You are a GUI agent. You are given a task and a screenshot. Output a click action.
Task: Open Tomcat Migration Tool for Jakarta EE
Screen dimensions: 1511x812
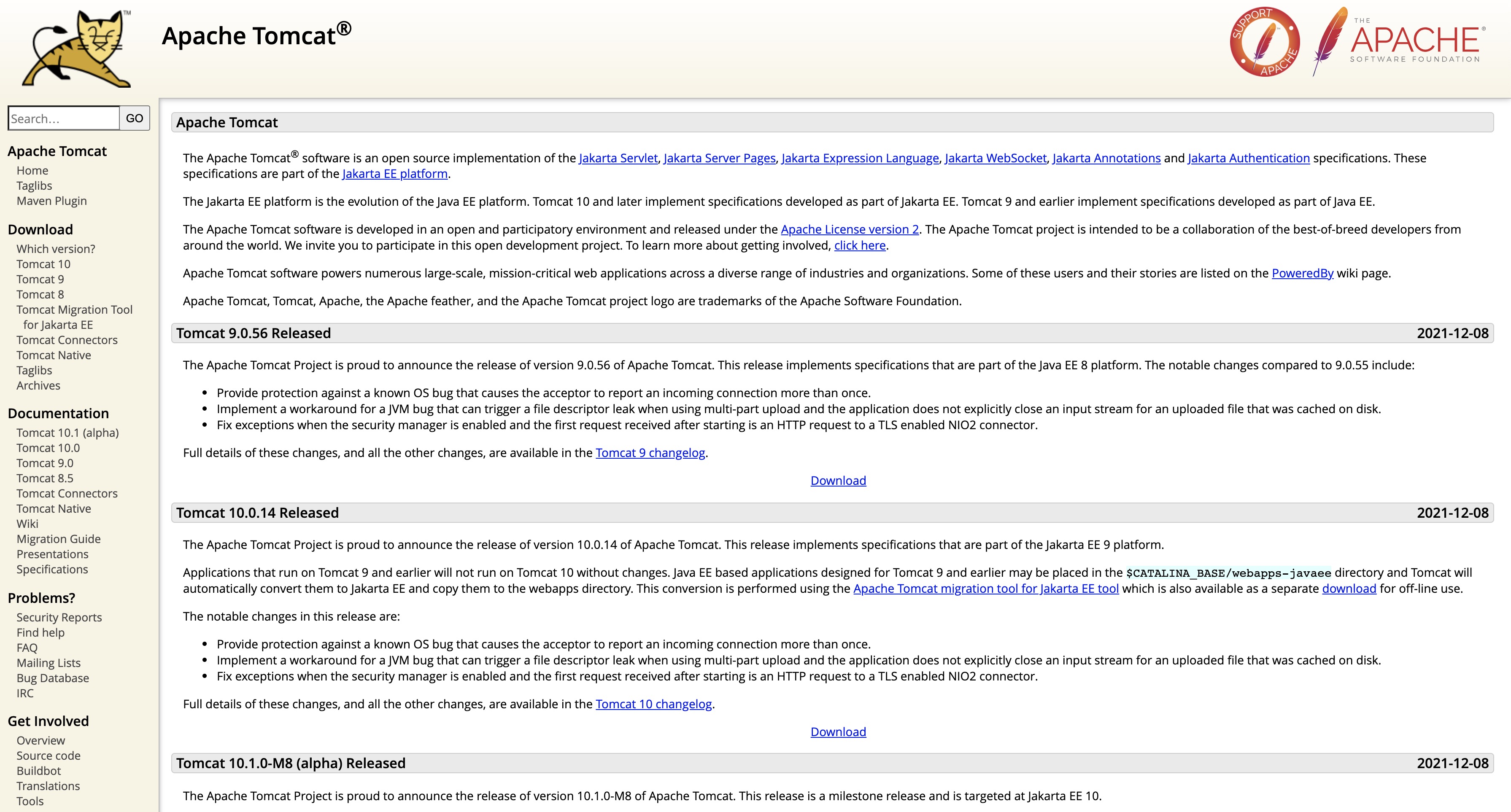coord(75,317)
